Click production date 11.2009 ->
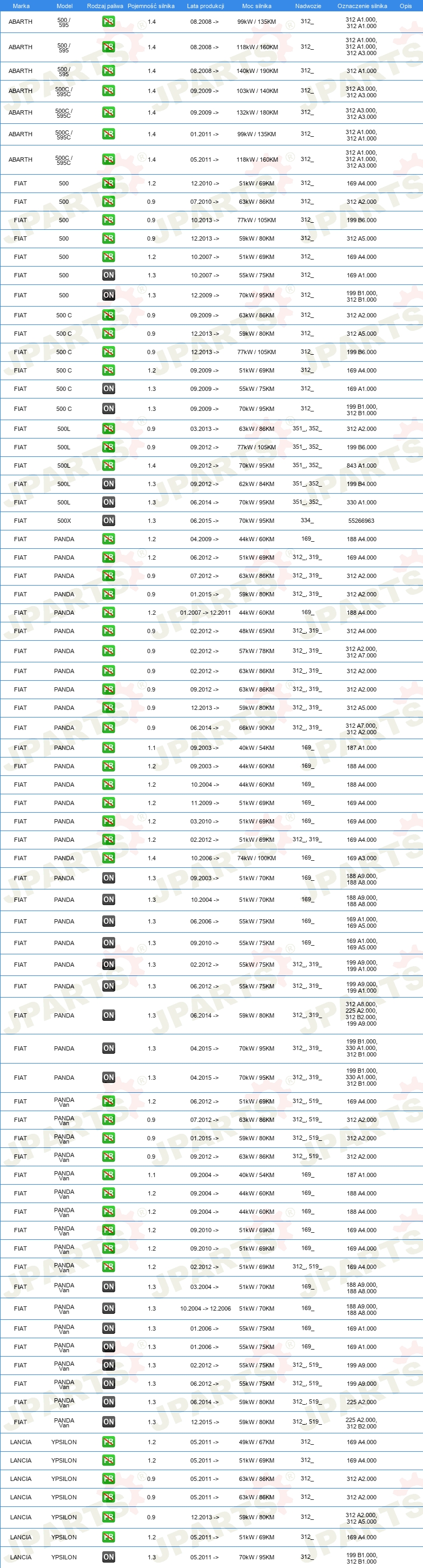The width and height of the screenshot is (423, 1568). point(205,803)
